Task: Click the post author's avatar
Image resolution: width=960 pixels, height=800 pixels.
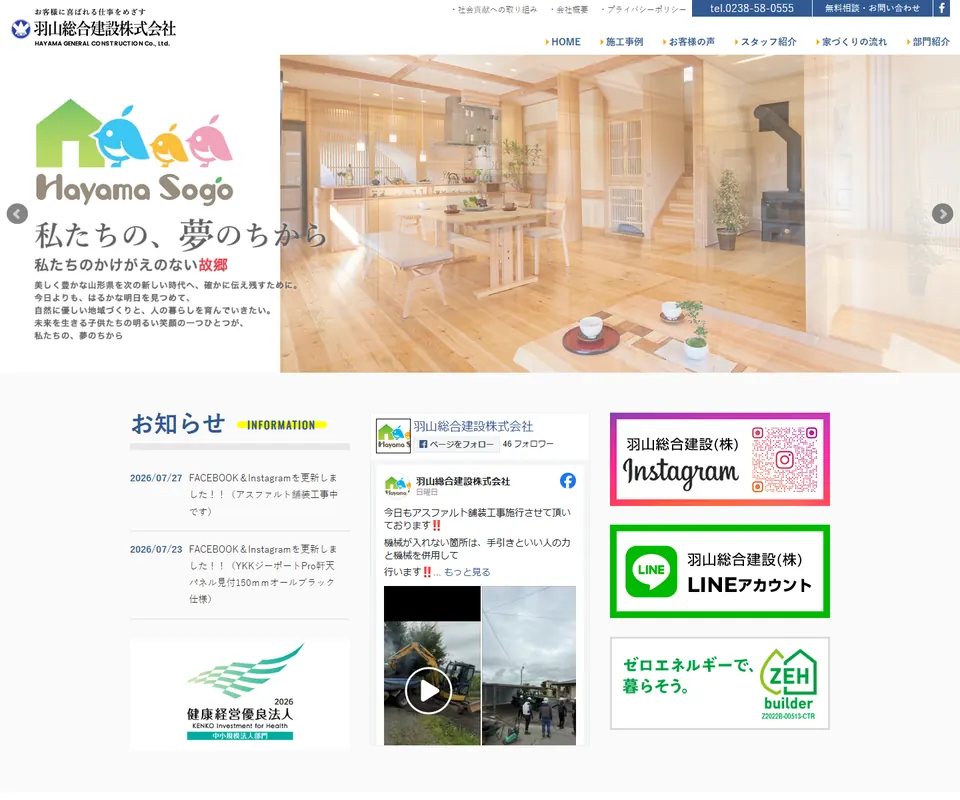Action: pyautogui.click(x=397, y=485)
